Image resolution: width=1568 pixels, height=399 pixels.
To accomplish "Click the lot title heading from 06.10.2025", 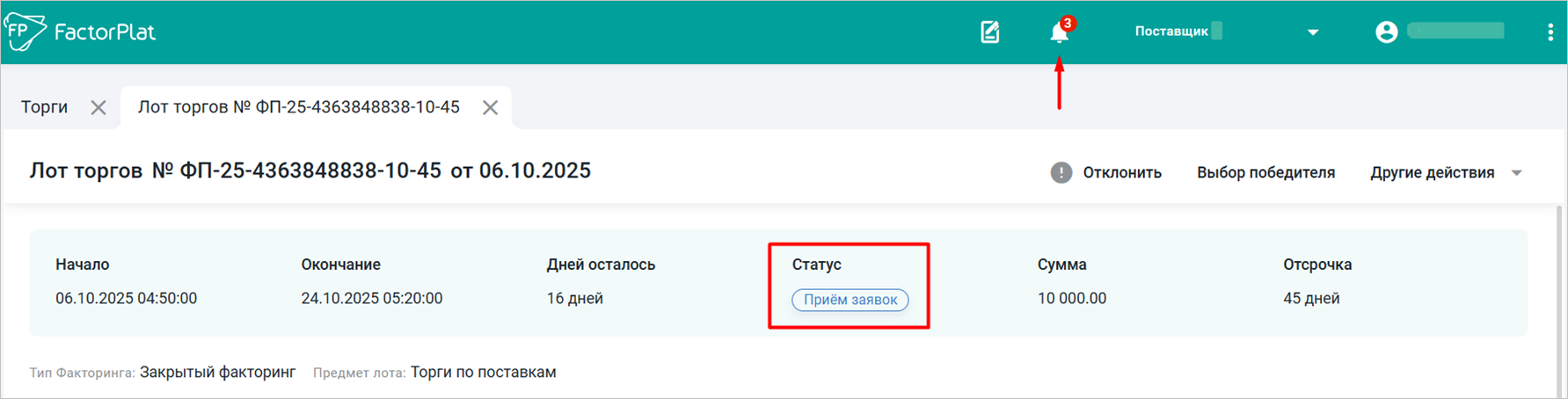I will click(x=310, y=170).
